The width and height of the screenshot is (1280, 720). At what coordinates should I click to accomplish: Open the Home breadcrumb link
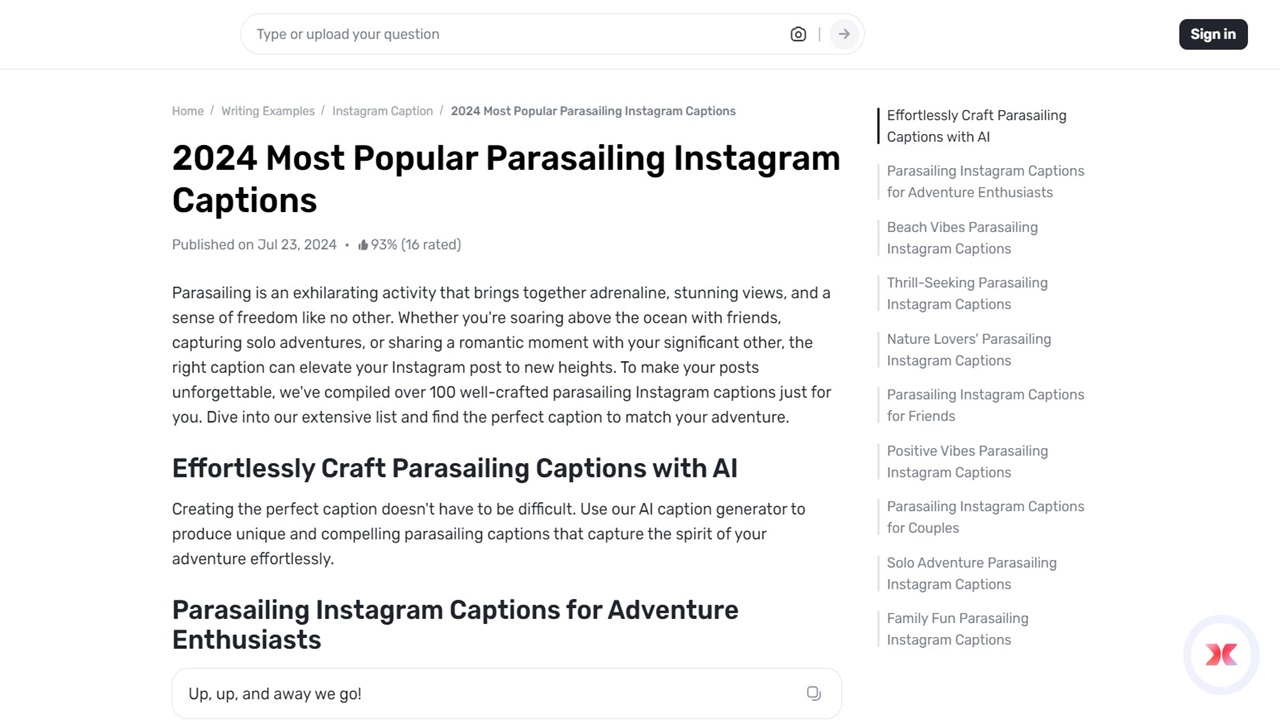[187, 111]
